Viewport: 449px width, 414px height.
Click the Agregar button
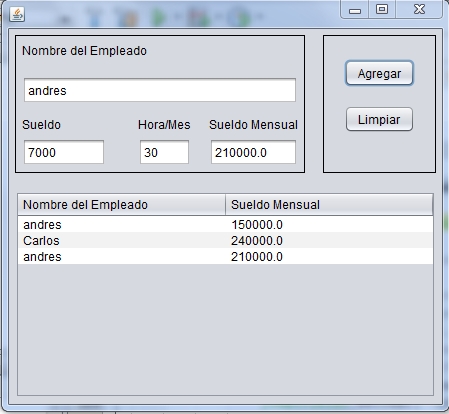point(379,73)
